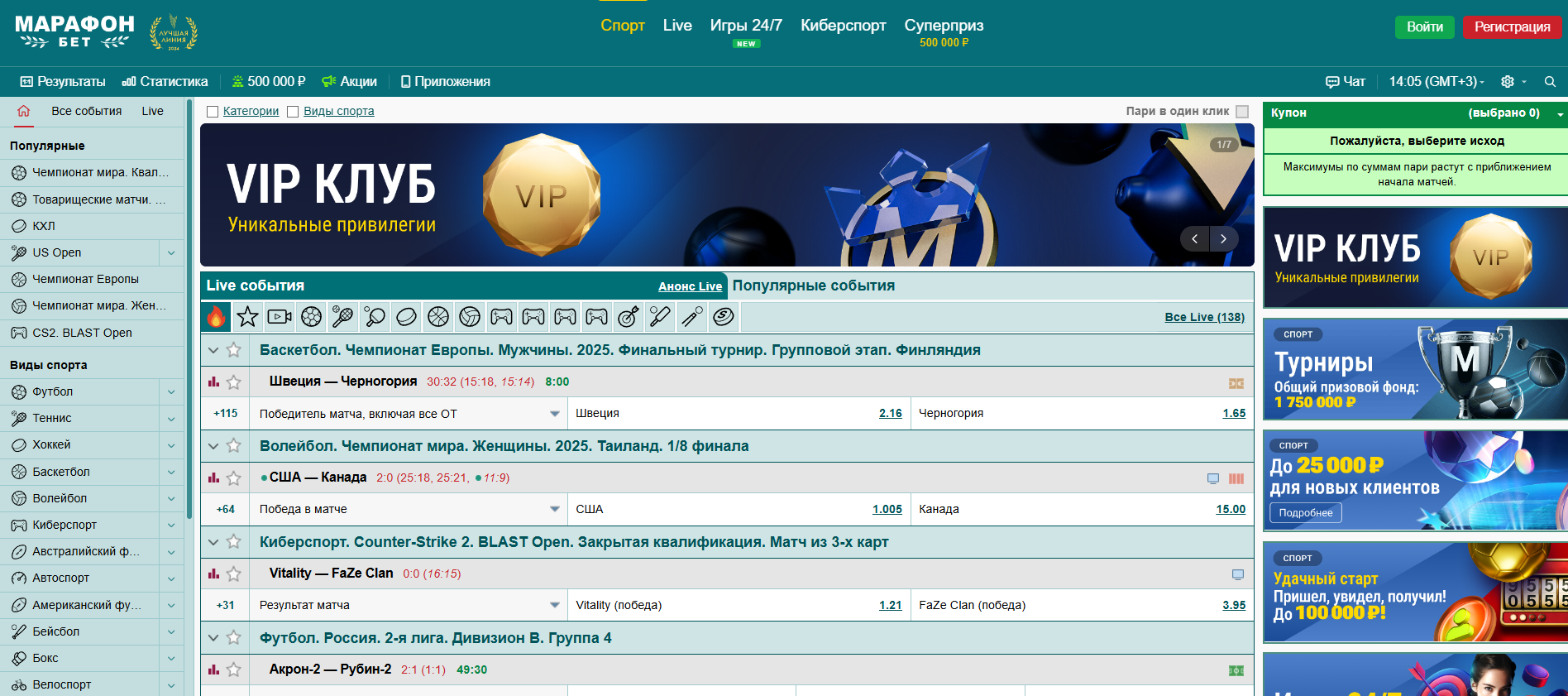Open statistics icon for США — Канада
The height and width of the screenshot is (696, 1568).
(213, 478)
